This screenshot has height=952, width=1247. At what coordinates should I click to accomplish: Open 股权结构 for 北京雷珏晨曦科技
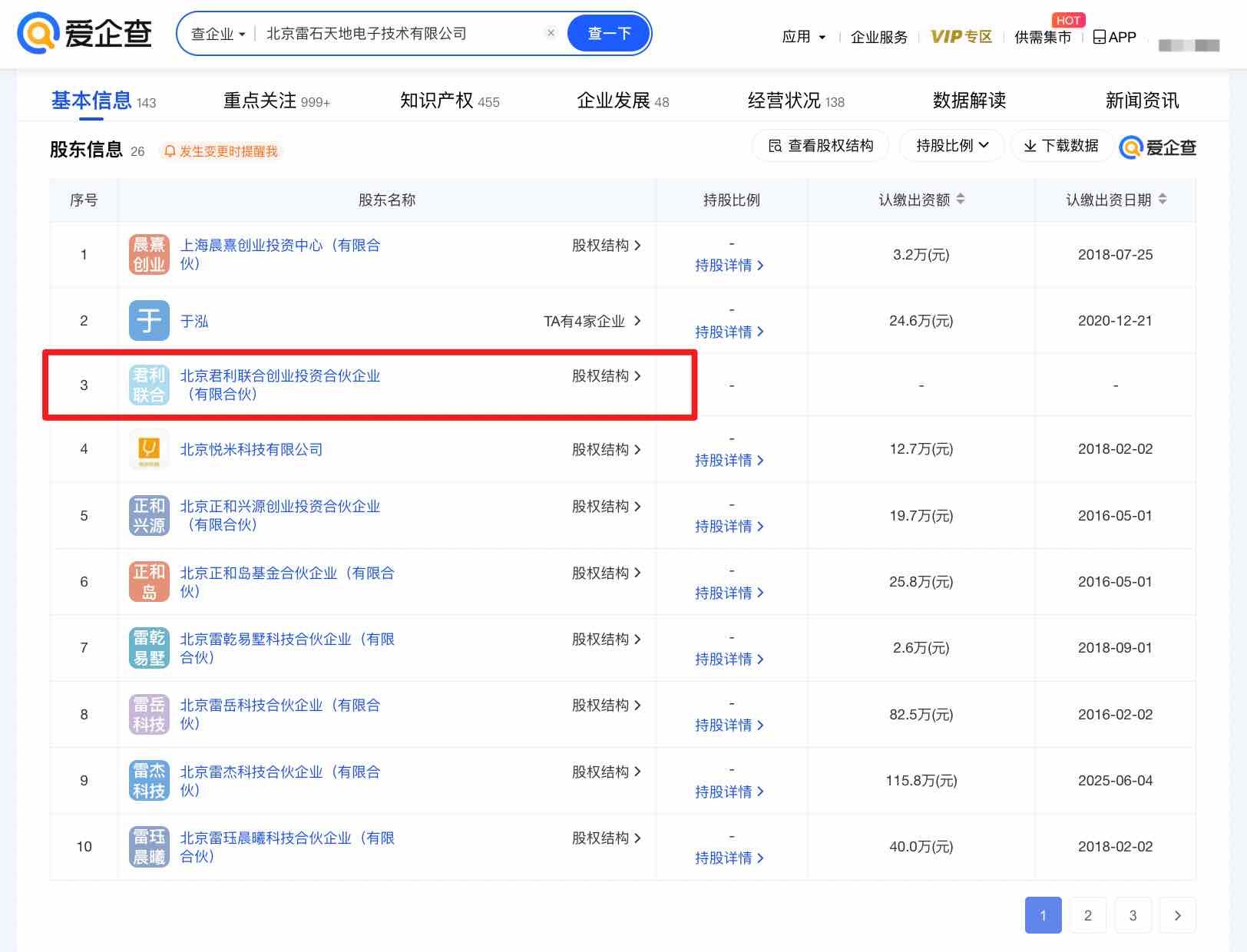[x=606, y=838]
